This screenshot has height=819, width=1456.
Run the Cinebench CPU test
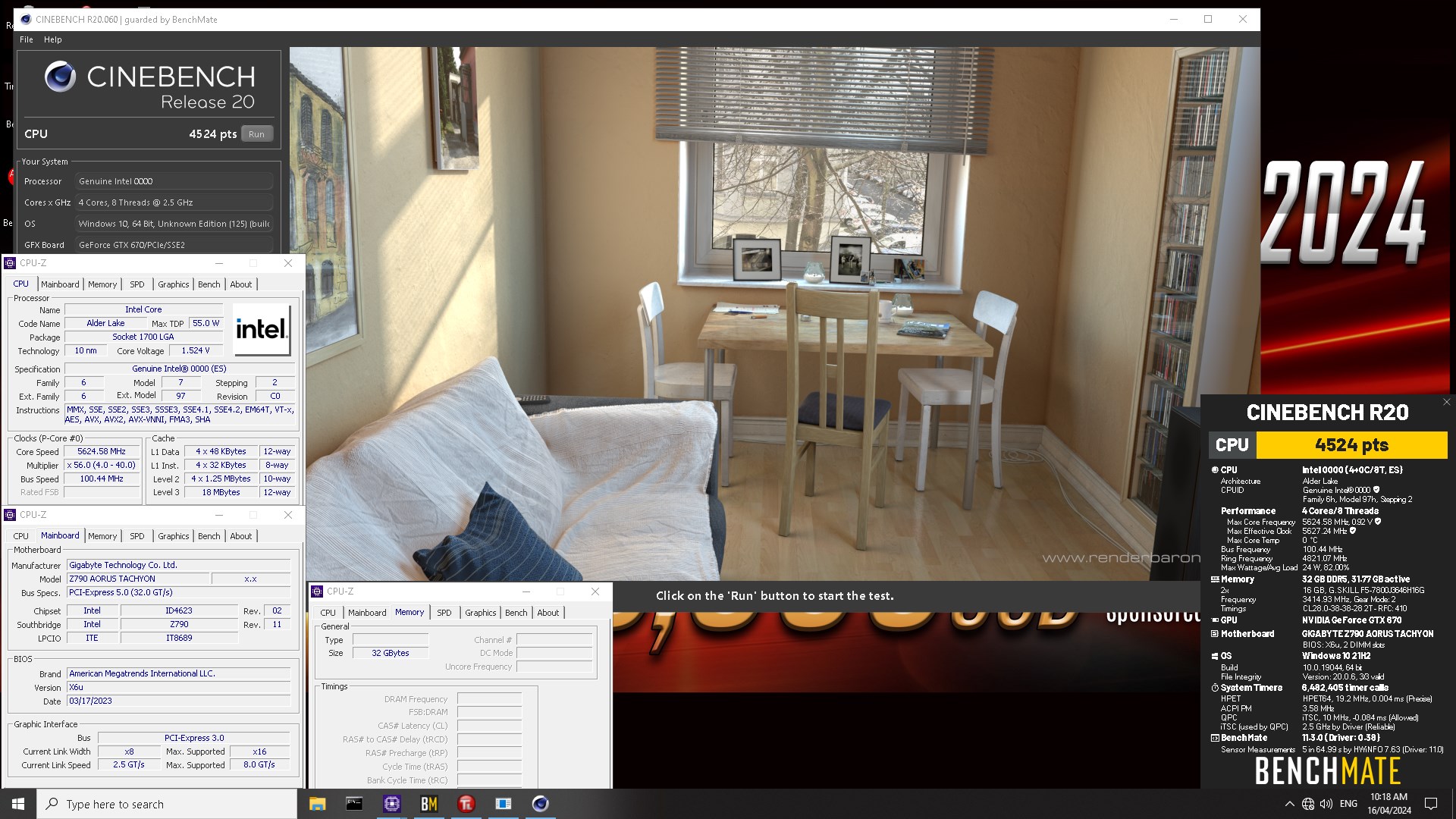[257, 134]
